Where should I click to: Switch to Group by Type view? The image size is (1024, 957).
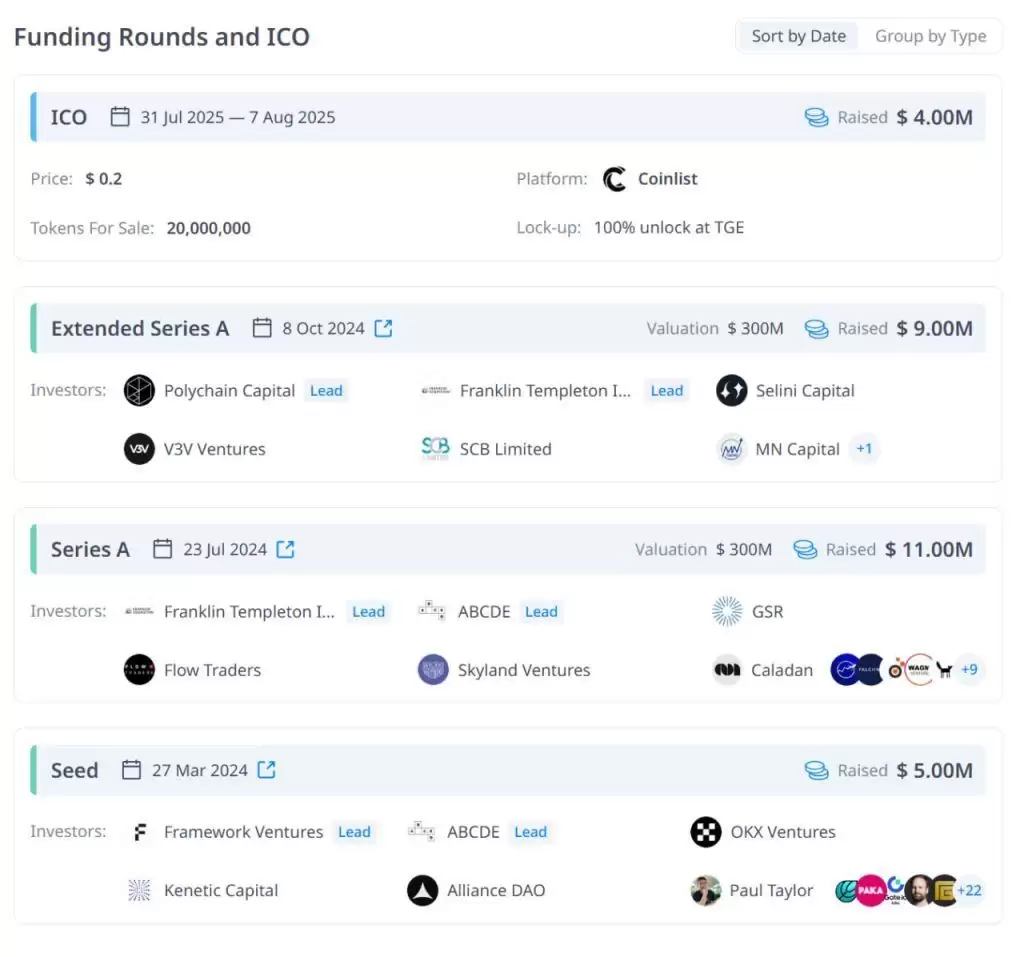tap(930, 36)
